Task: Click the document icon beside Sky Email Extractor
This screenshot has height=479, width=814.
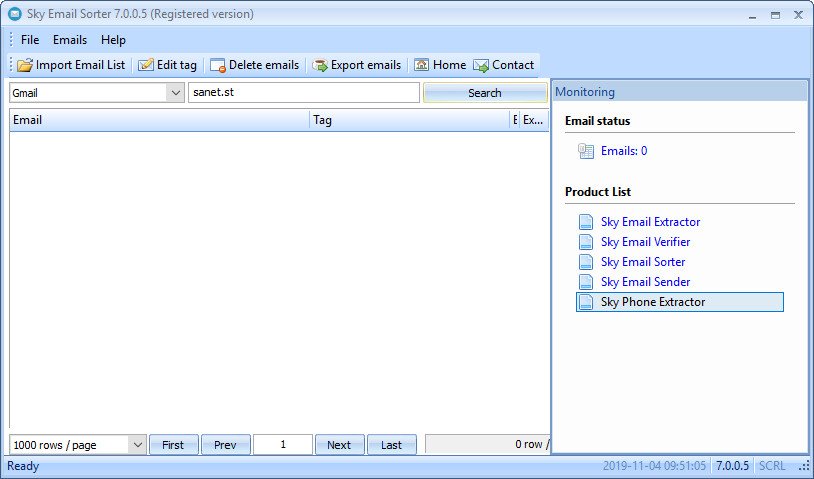Action: click(x=586, y=222)
